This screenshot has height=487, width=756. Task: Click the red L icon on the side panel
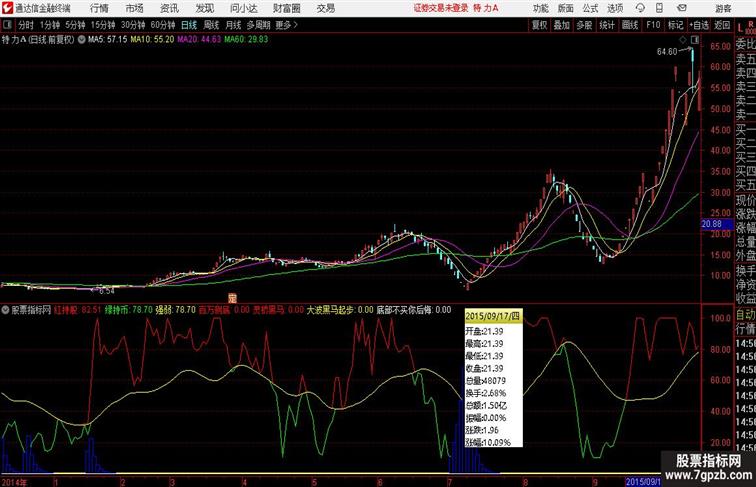[x=741, y=28]
